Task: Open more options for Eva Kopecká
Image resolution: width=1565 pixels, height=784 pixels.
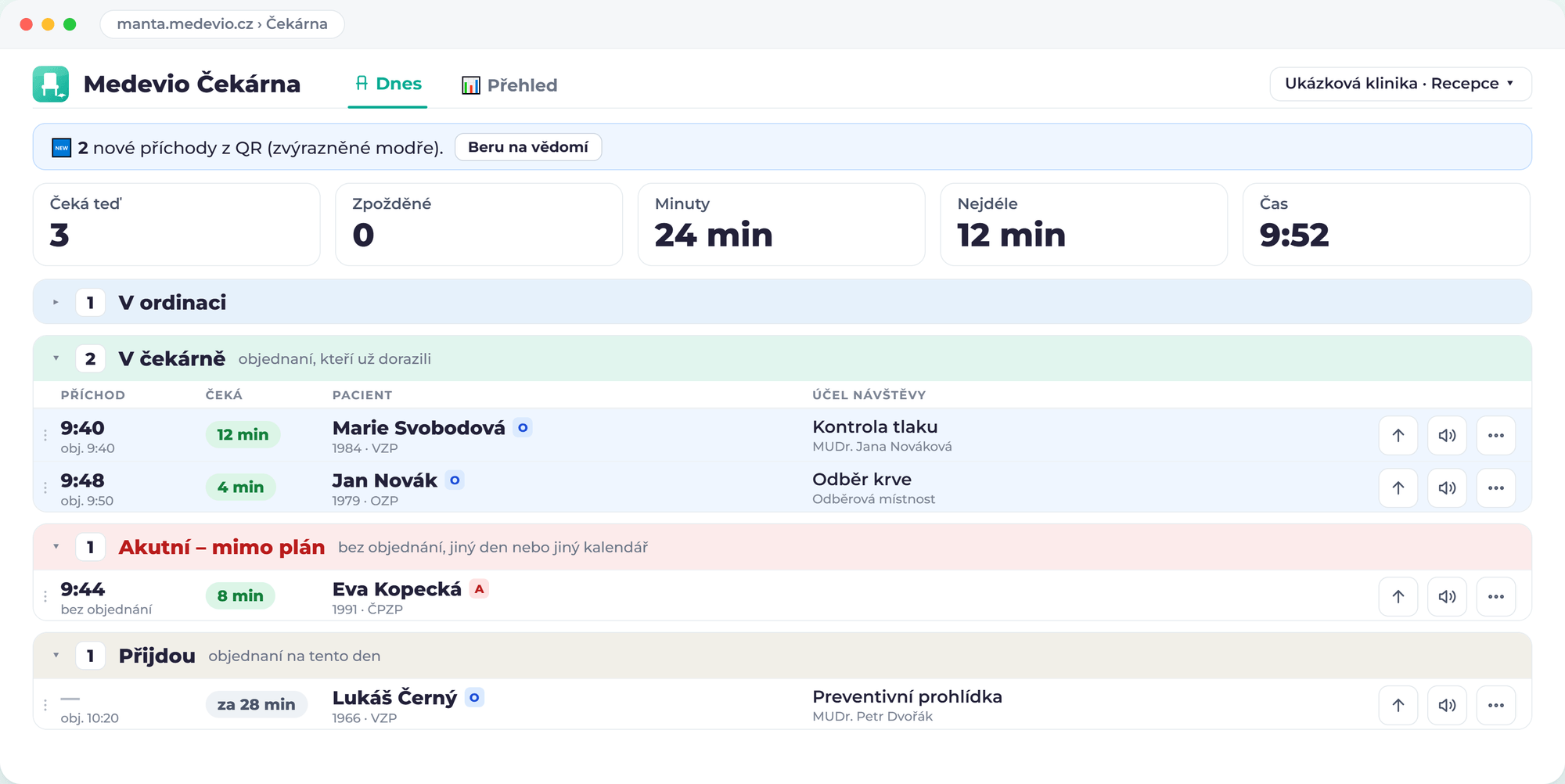Action: (x=1496, y=597)
